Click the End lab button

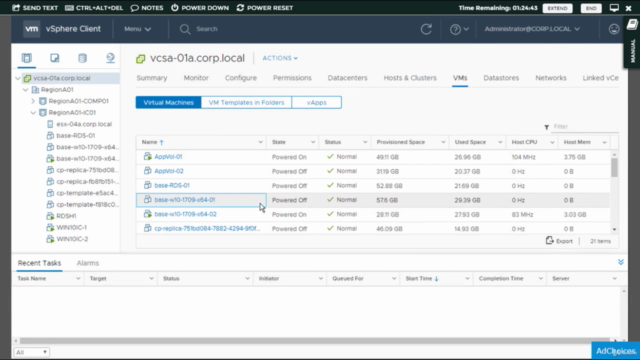591,8
